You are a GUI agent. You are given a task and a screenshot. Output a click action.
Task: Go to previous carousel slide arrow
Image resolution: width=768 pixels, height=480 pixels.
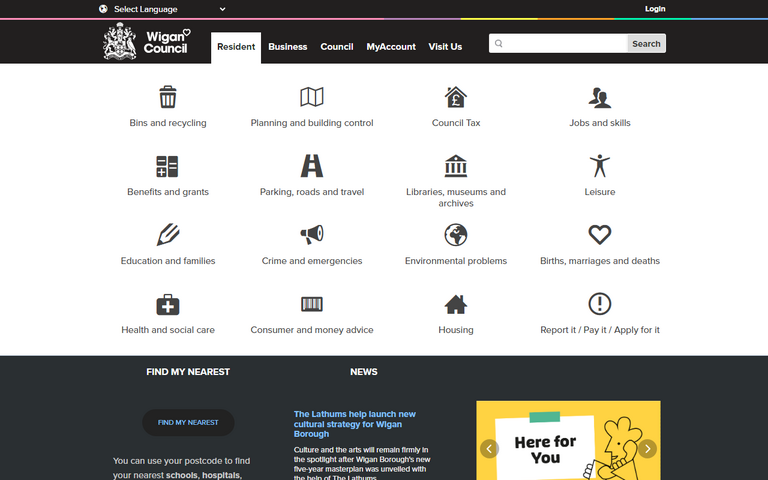(489, 448)
